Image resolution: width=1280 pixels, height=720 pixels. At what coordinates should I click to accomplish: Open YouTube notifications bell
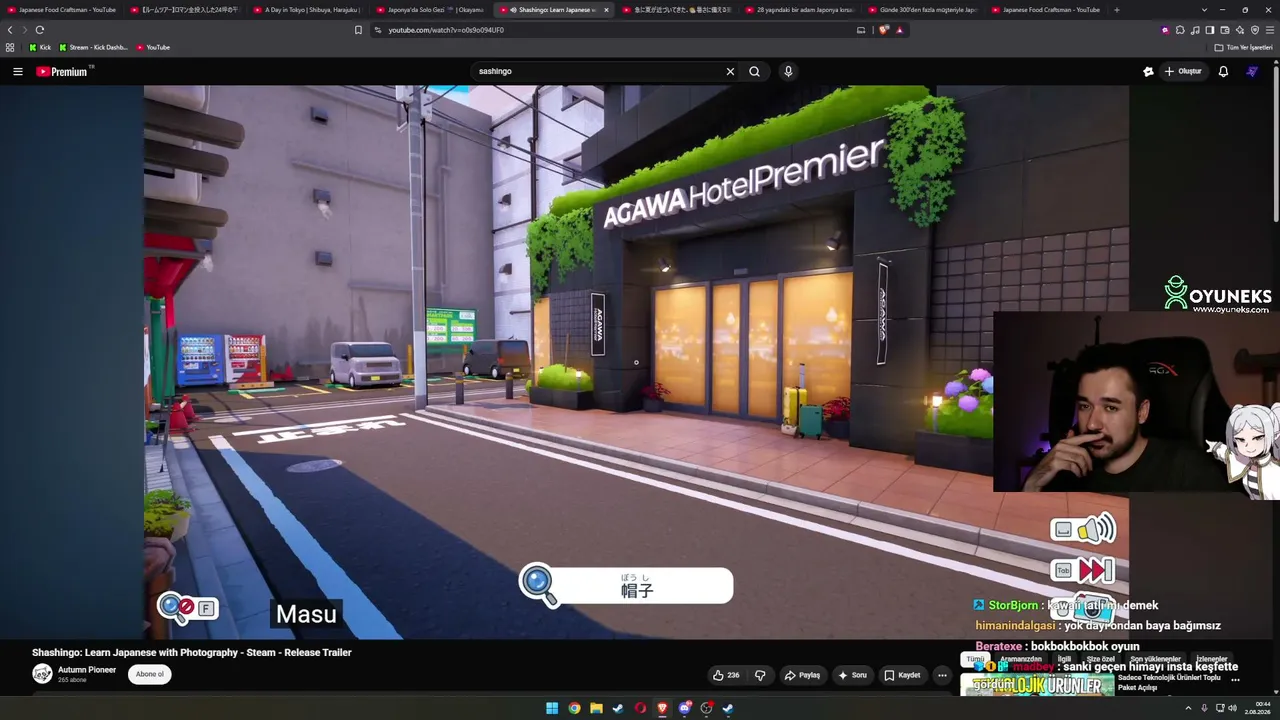click(1223, 72)
